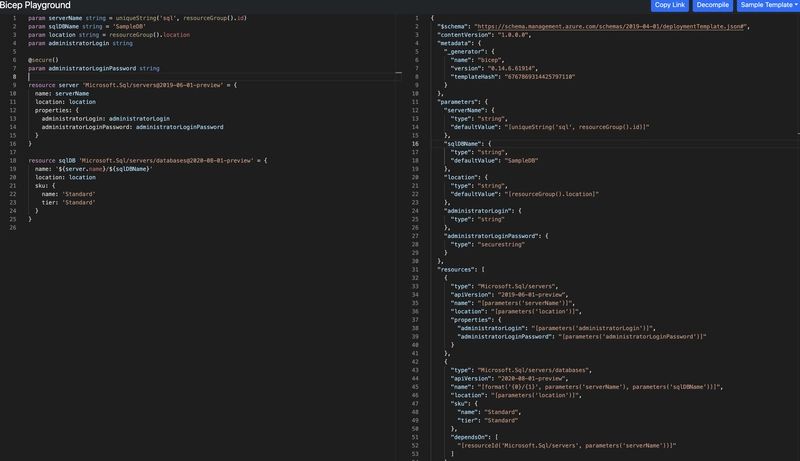
Task: Click the "defaultValue": "SampleDB" JSON line
Action: 494,161
